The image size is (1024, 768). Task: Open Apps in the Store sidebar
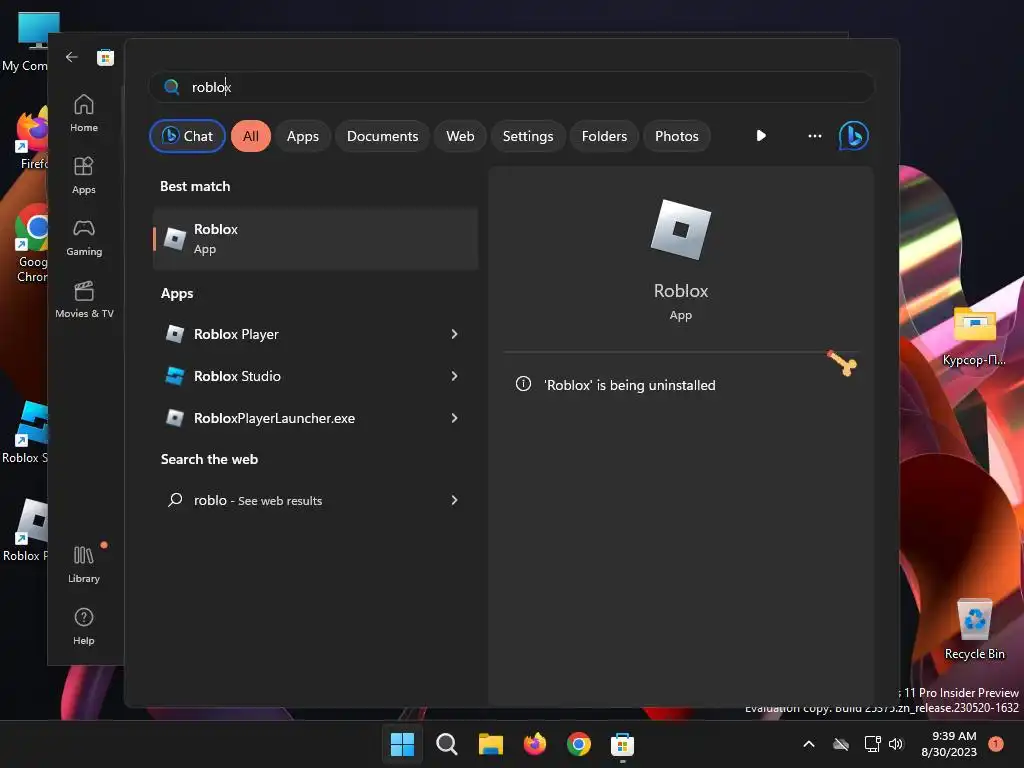click(84, 175)
